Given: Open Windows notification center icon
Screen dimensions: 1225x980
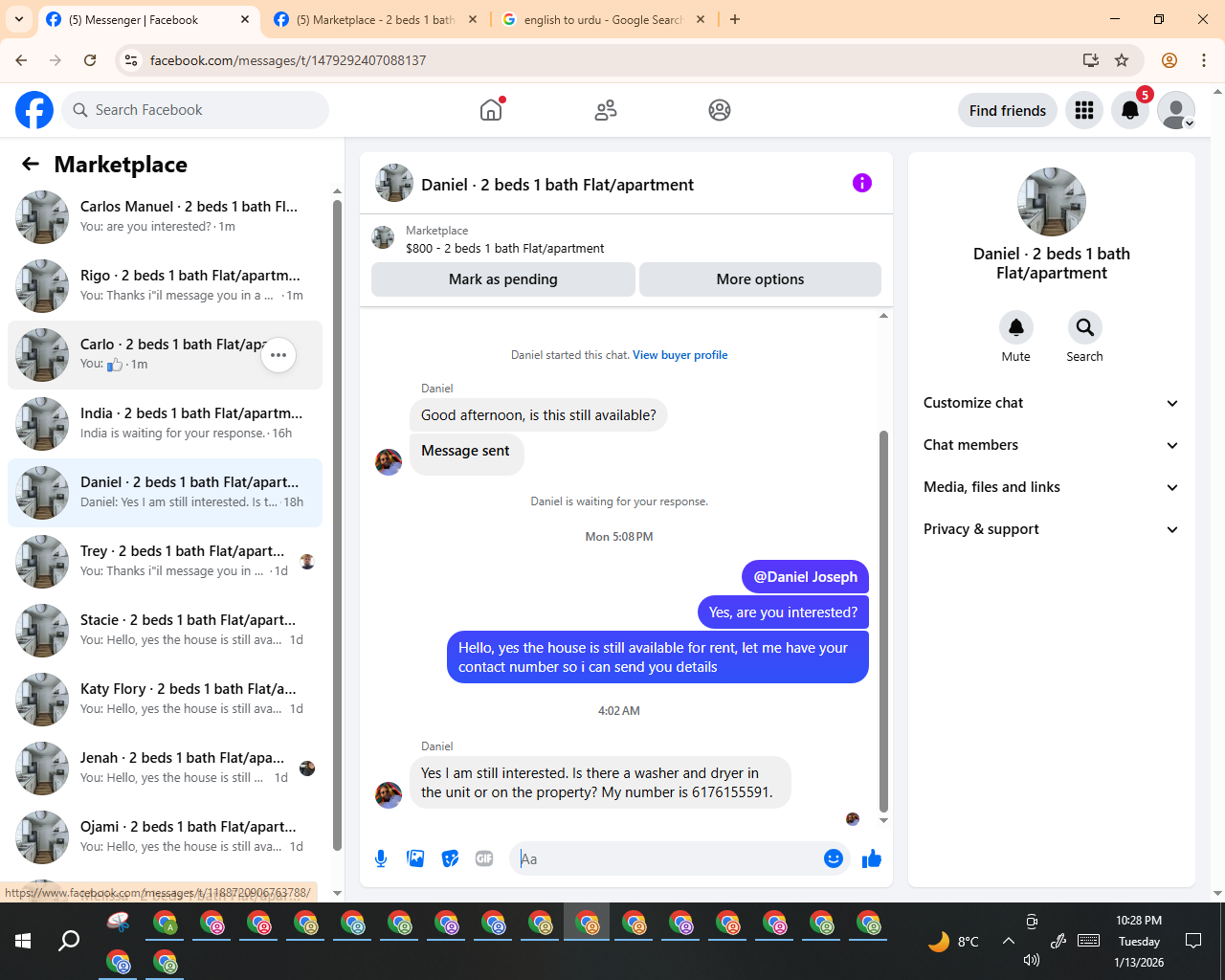Looking at the screenshot, I should coord(1193,941).
